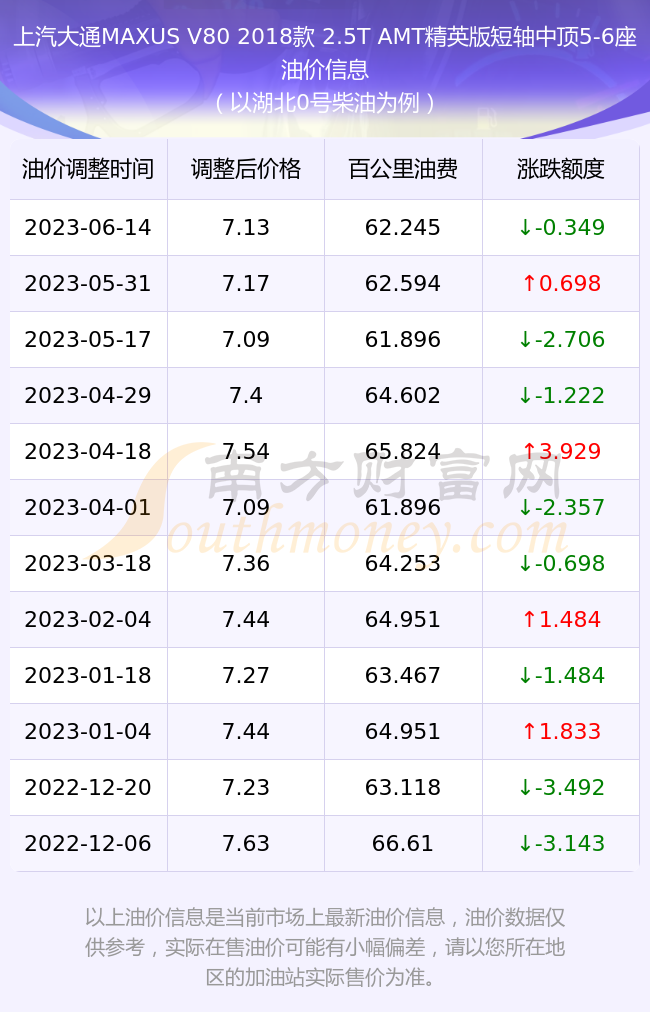Click the 66.61 fuel cost cell
Screen dimensions: 650x1012
pyautogui.click(x=403, y=844)
